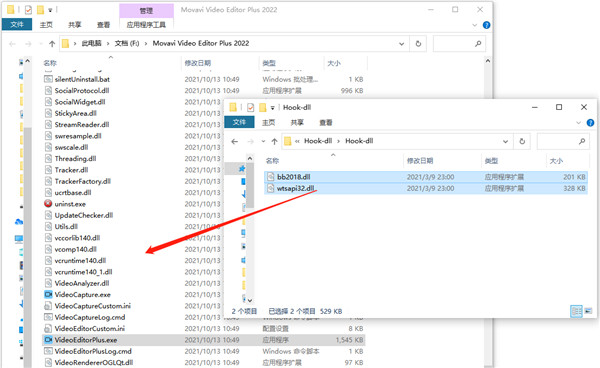600x368 pixels.
Task: Expand address bar history in Hook-dll window
Action: 505,141
